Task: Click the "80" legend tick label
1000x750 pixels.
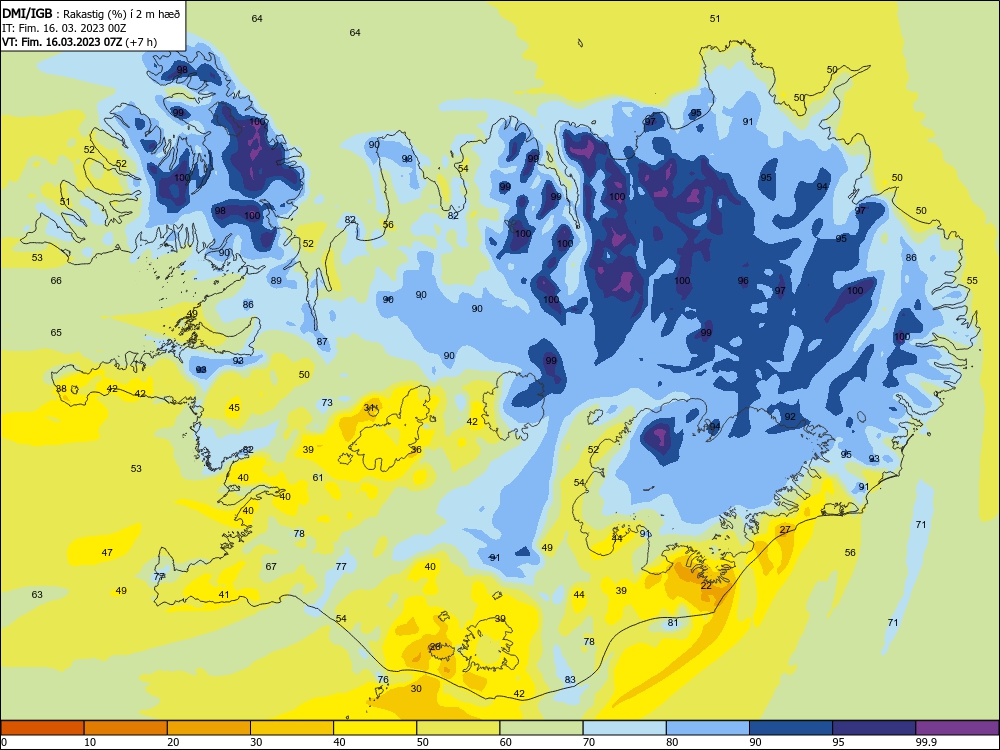Action: (x=672, y=742)
